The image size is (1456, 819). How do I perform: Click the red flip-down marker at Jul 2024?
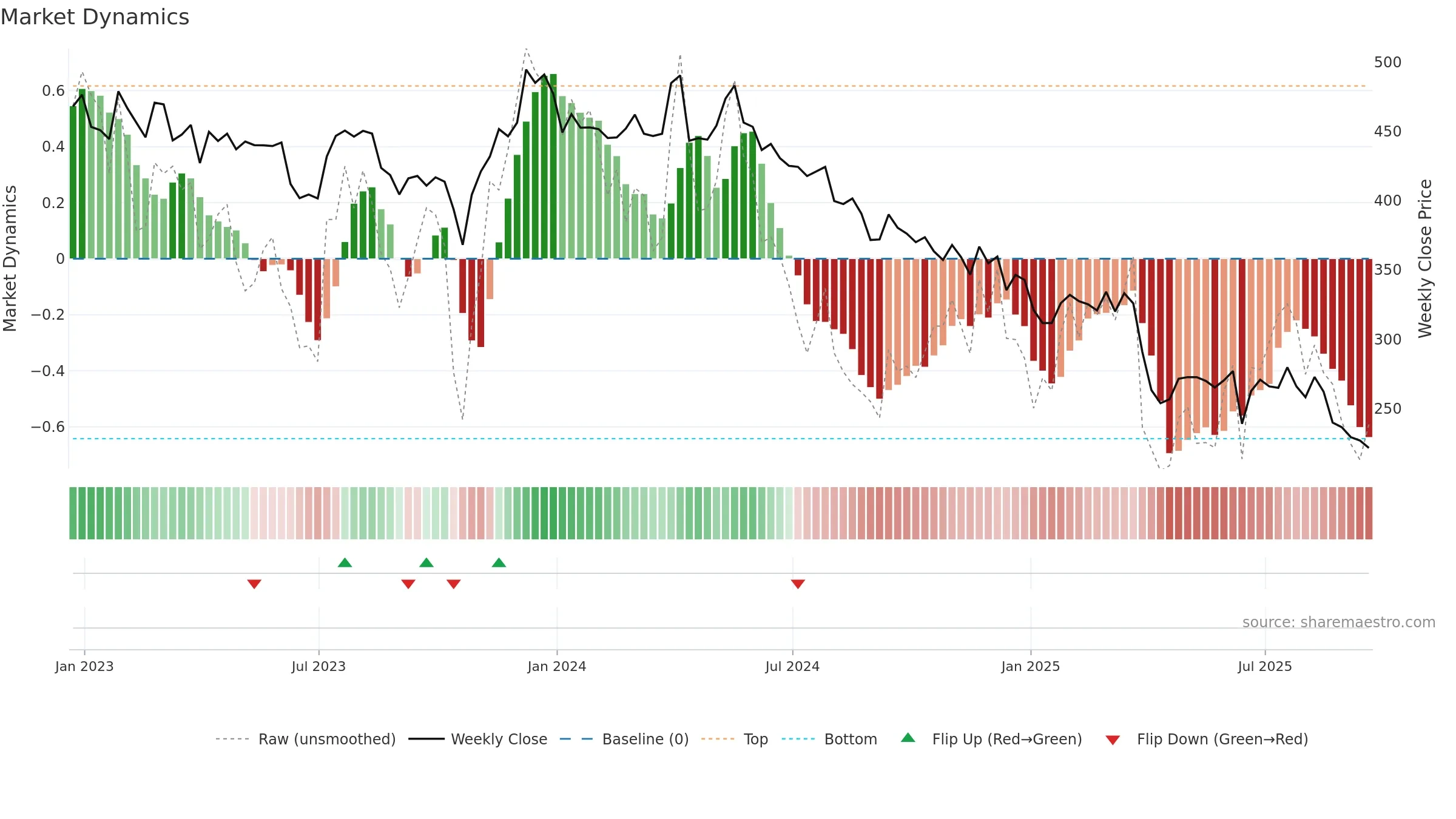point(798,584)
